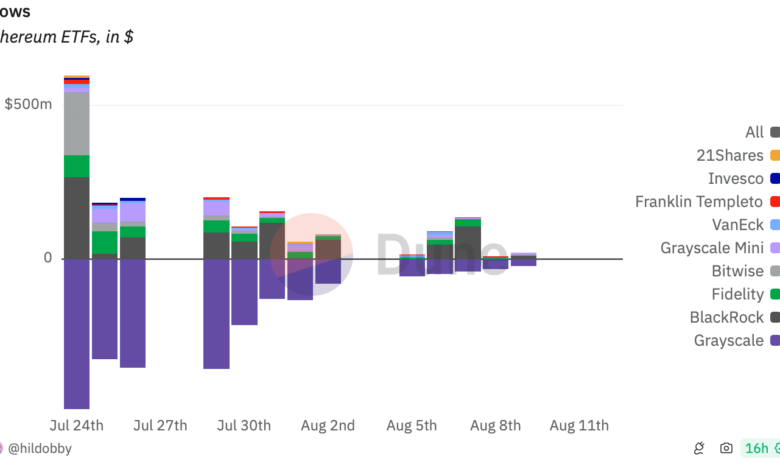
Task: Click the Aug 2nd x-axis label
Action: 328,425
